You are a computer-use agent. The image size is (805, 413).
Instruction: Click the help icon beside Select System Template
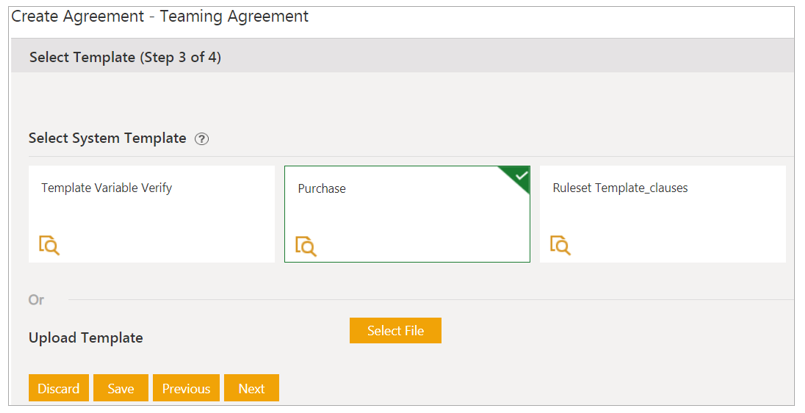pos(202,139)
